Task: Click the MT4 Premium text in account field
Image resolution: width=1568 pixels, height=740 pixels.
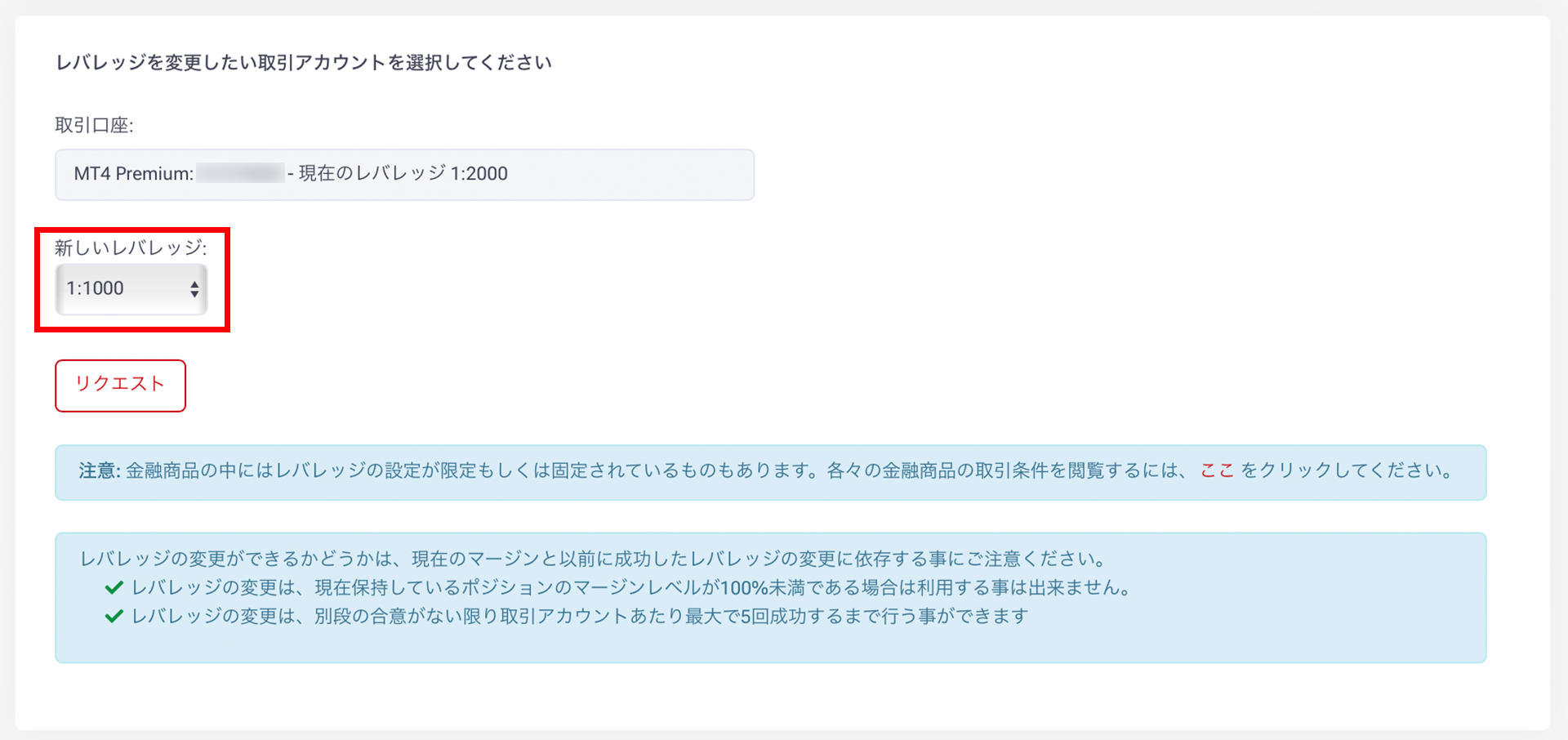Action: coord(133,173)
